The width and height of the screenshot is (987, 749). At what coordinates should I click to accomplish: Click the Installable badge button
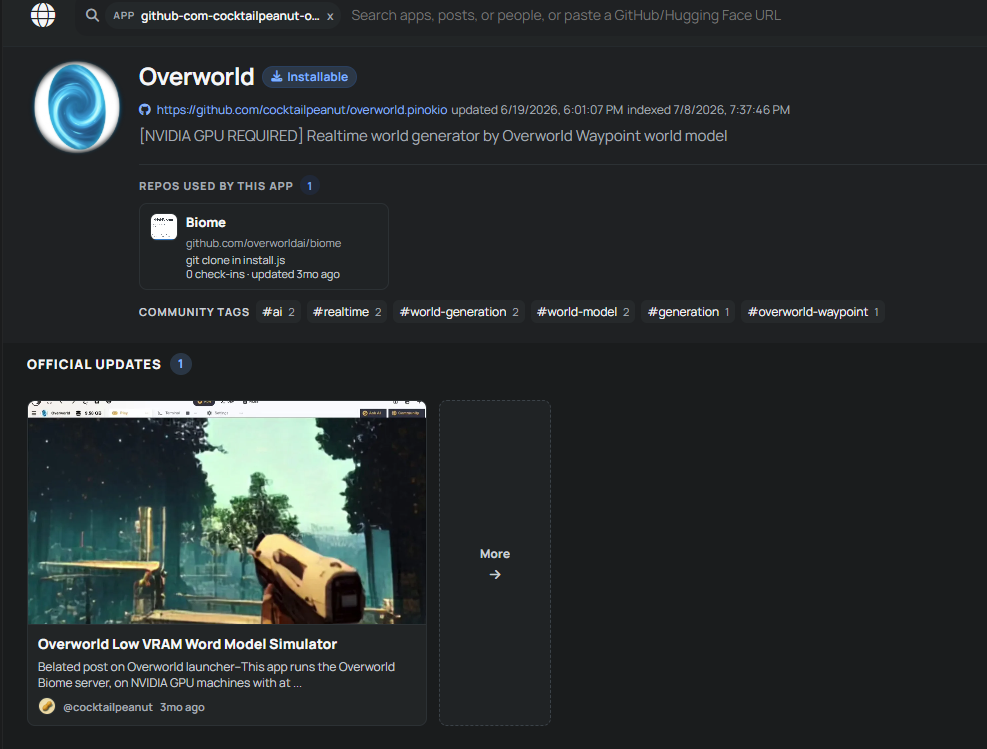[x=310, y=77]
